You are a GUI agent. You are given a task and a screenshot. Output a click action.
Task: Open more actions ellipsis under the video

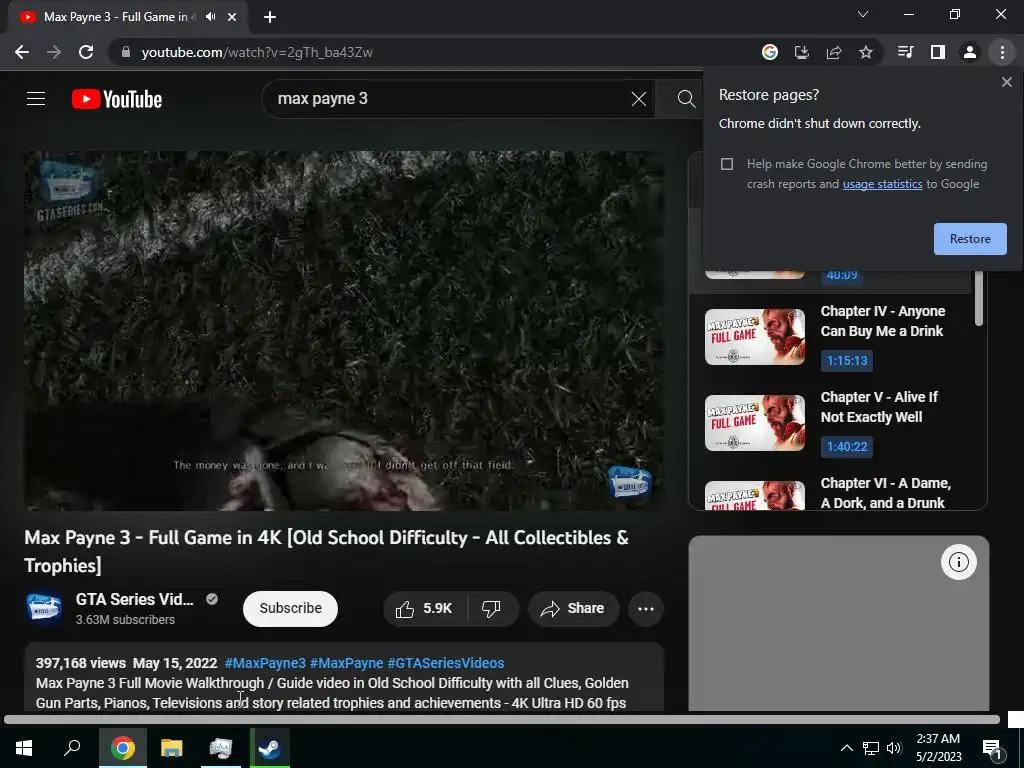(x=646, y=609)
